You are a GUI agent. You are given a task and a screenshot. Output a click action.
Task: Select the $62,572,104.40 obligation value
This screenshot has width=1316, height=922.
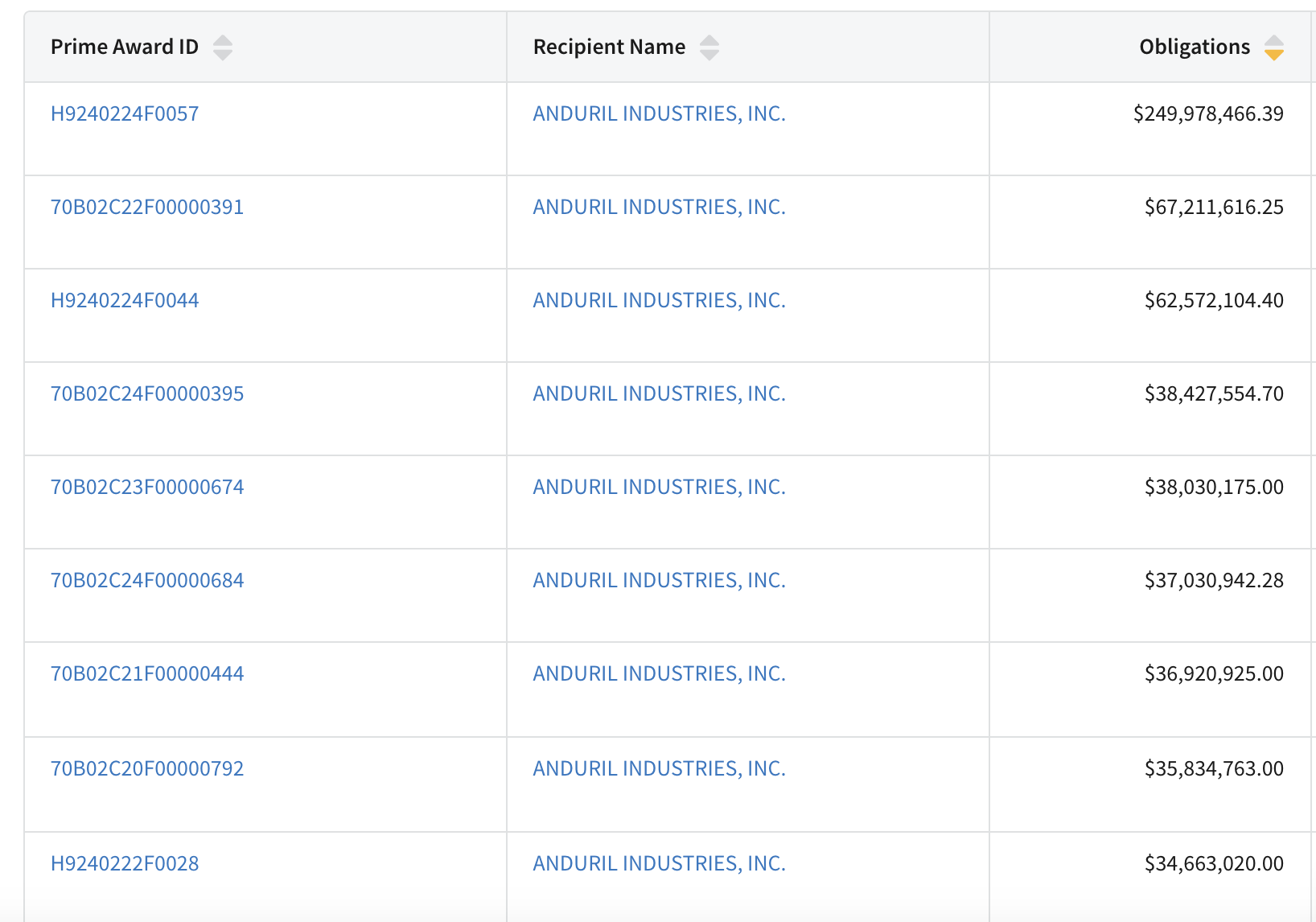[x=1214, y=300]
